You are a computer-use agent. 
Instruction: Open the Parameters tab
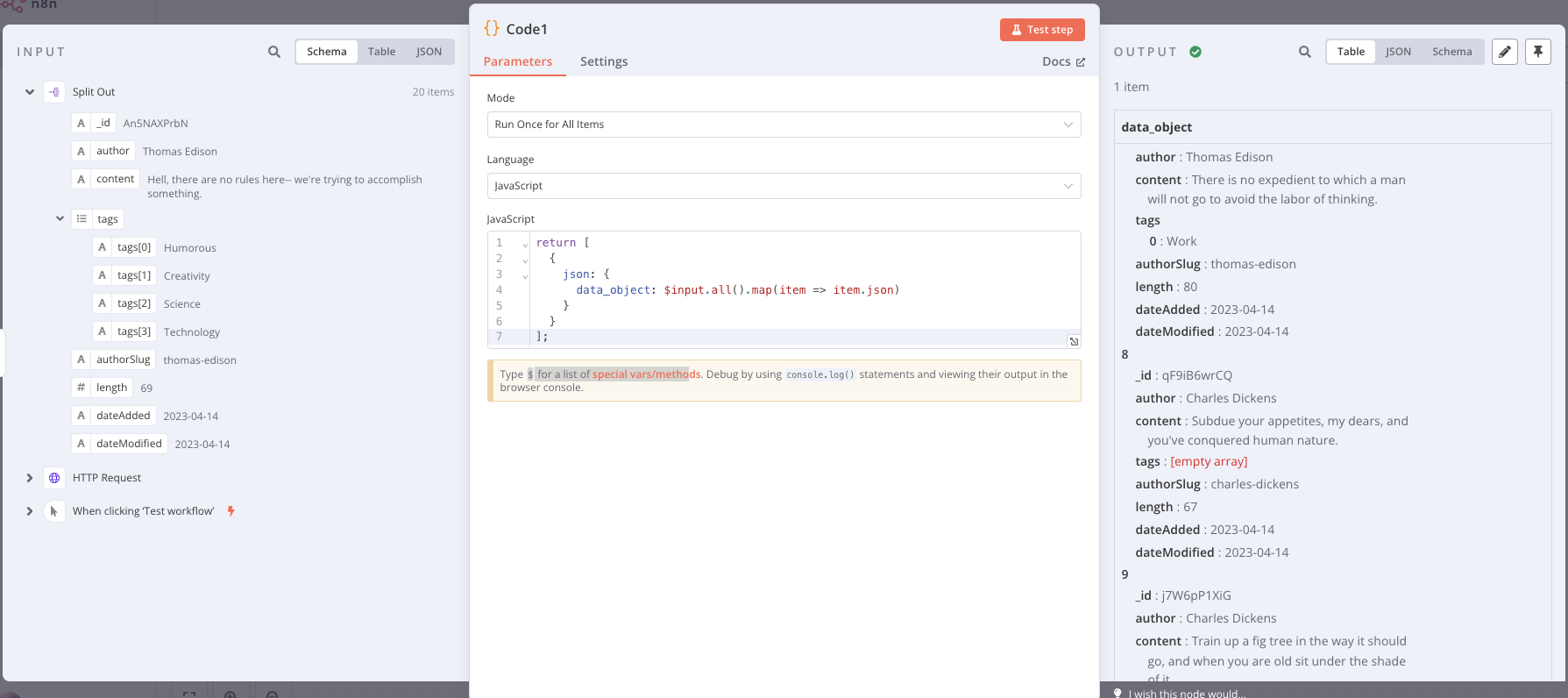(518, 61)
